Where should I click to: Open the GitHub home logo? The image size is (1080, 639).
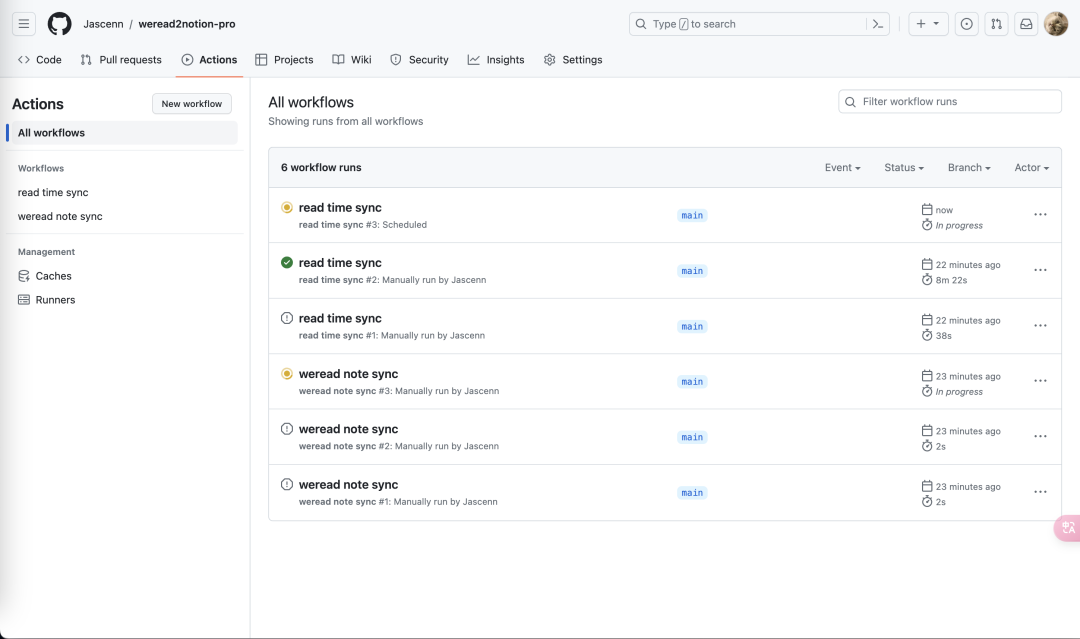pos(60,24)
